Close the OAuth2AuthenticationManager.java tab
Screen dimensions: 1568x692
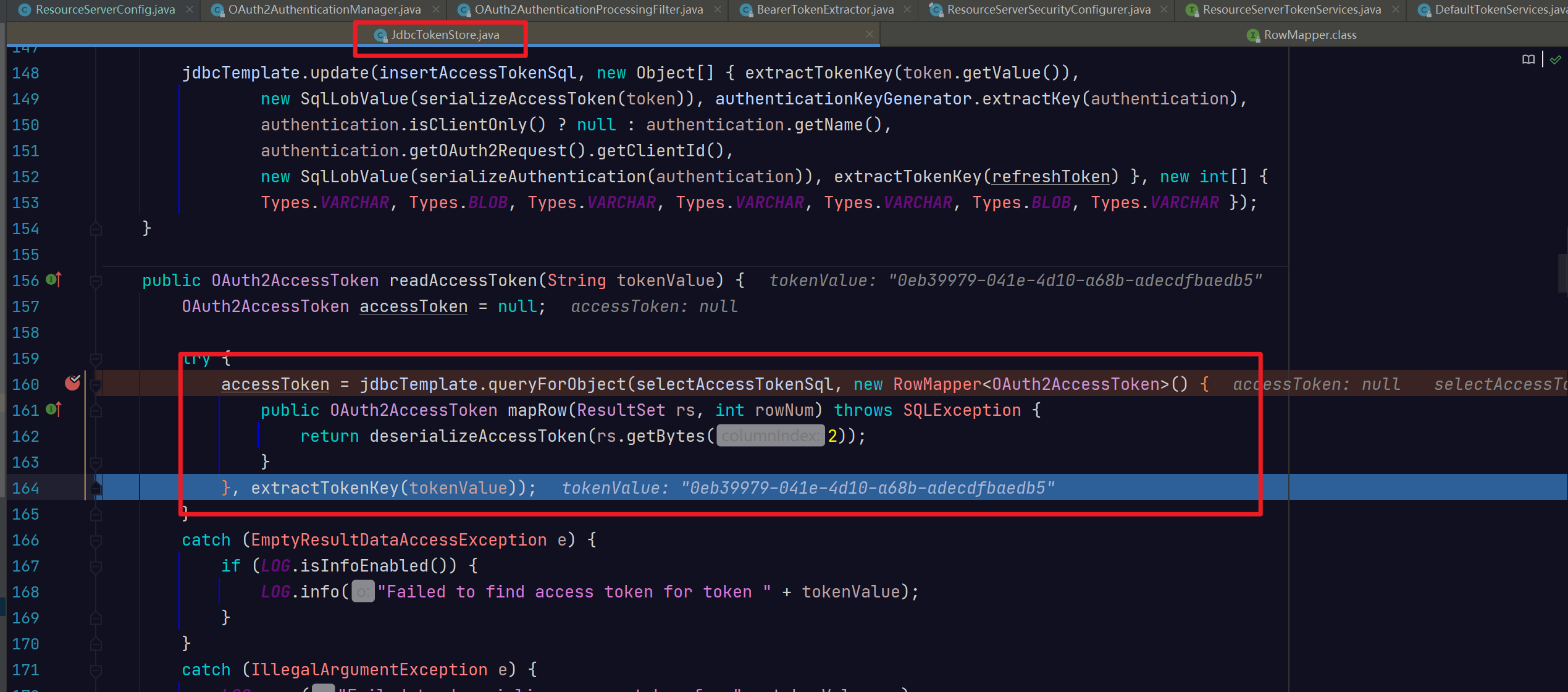[x=435, y=10]
